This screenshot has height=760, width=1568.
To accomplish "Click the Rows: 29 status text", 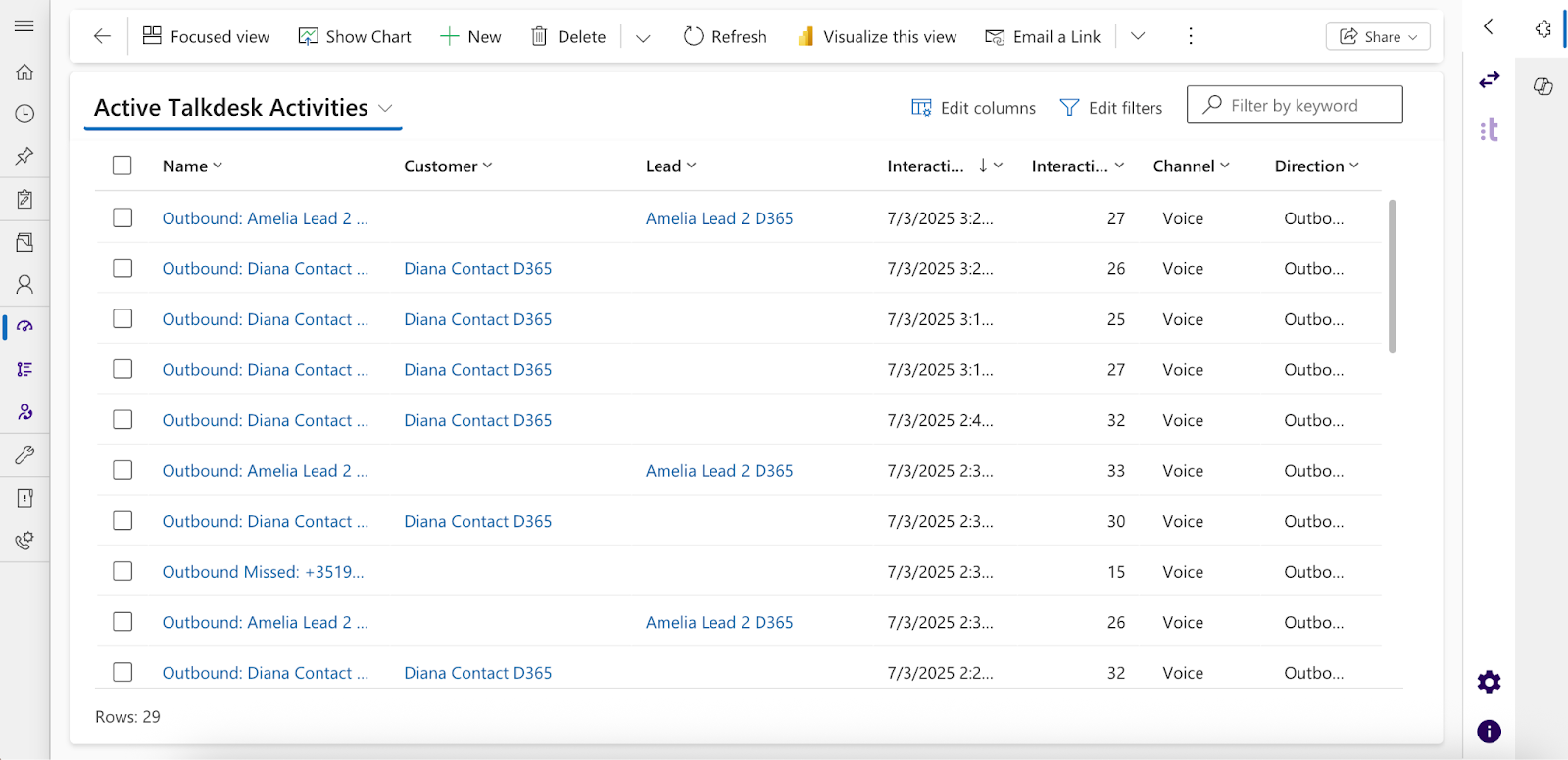I will (x=127, y=717).
